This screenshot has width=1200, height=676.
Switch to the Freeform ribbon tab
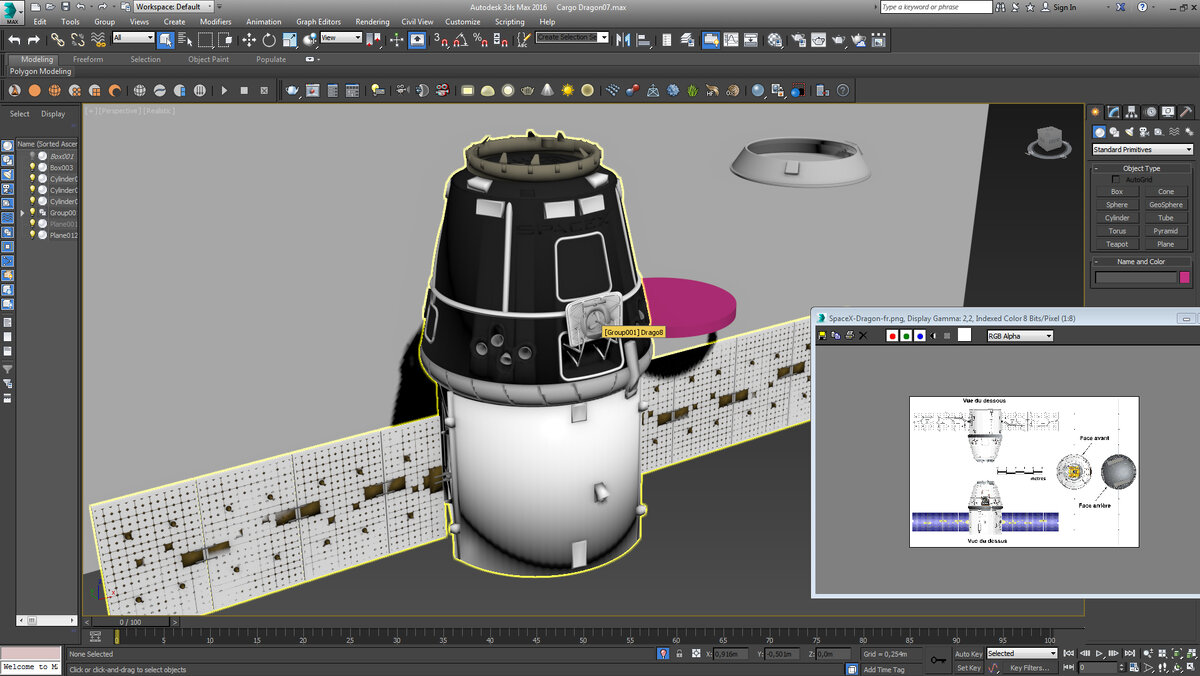88,59
